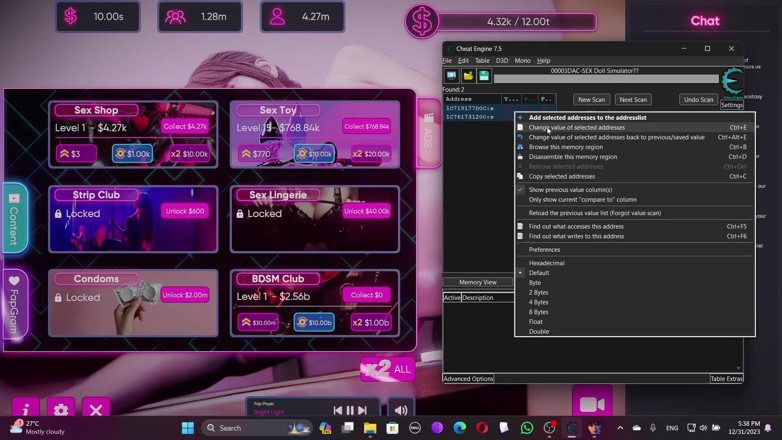Pause the music player
Image resolution: width=782 pixels, height=440 pixels.
tap(350, 410)
